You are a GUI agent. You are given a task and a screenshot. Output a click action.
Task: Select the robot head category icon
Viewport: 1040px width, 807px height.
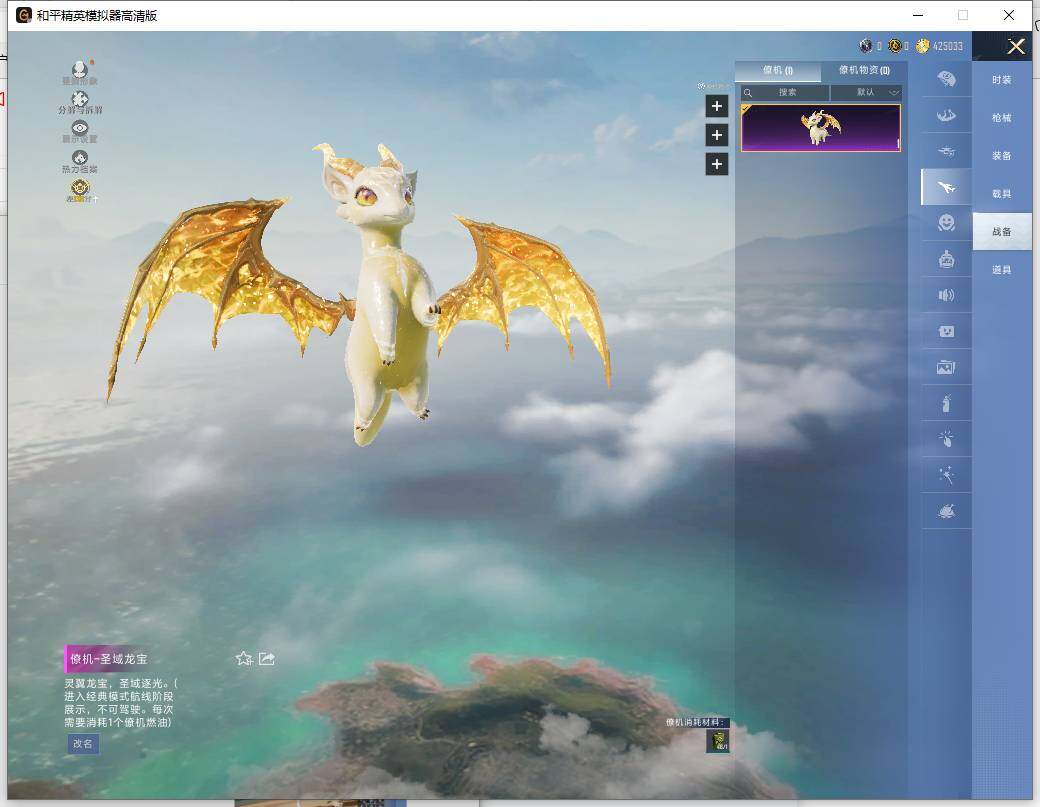tap(946, 259)
